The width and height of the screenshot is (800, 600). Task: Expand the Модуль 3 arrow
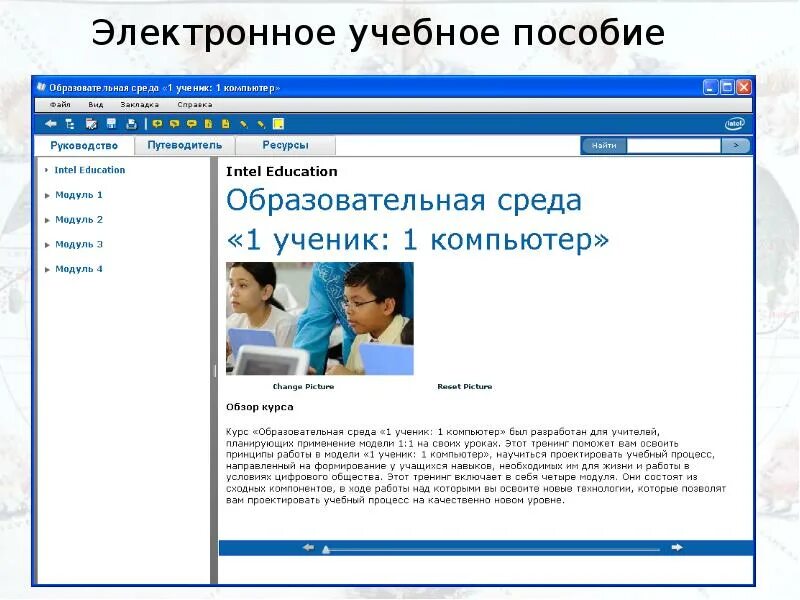coord(47,245)
